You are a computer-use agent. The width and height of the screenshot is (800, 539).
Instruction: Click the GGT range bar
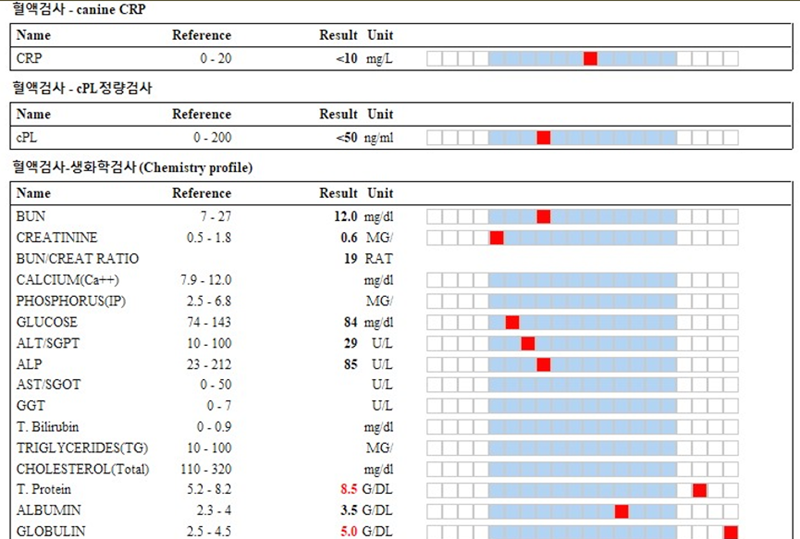click(583, 406)
